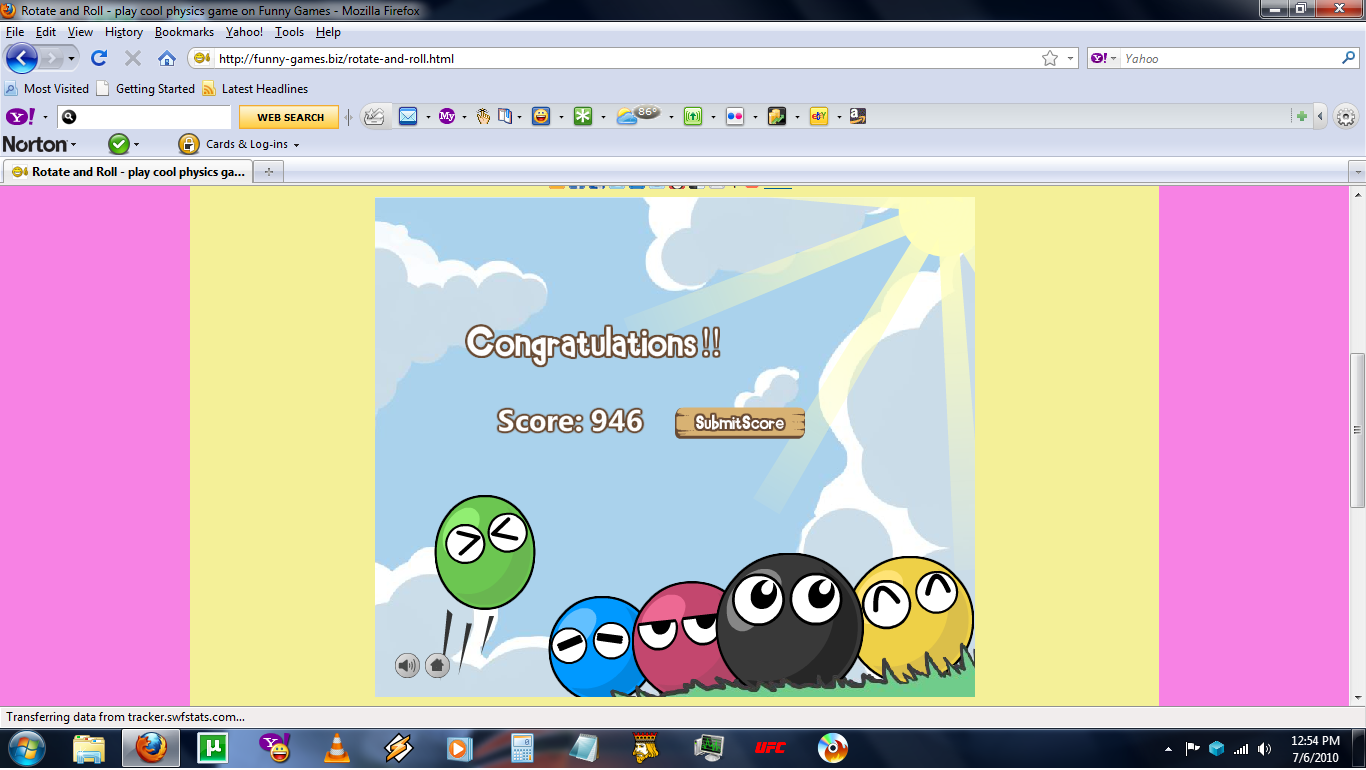Open the Norton menu dropdown

click(x=40, y=144)
